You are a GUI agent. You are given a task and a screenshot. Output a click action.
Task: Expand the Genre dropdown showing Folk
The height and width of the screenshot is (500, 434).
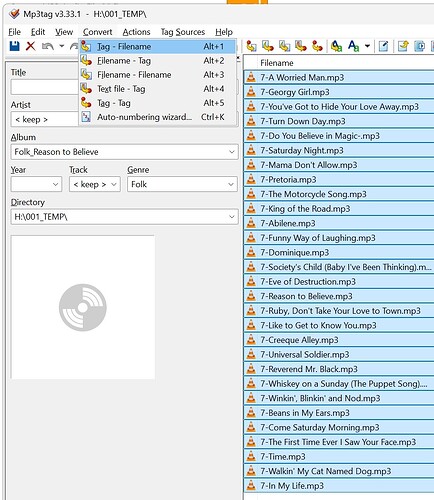(x=231, y=184)
